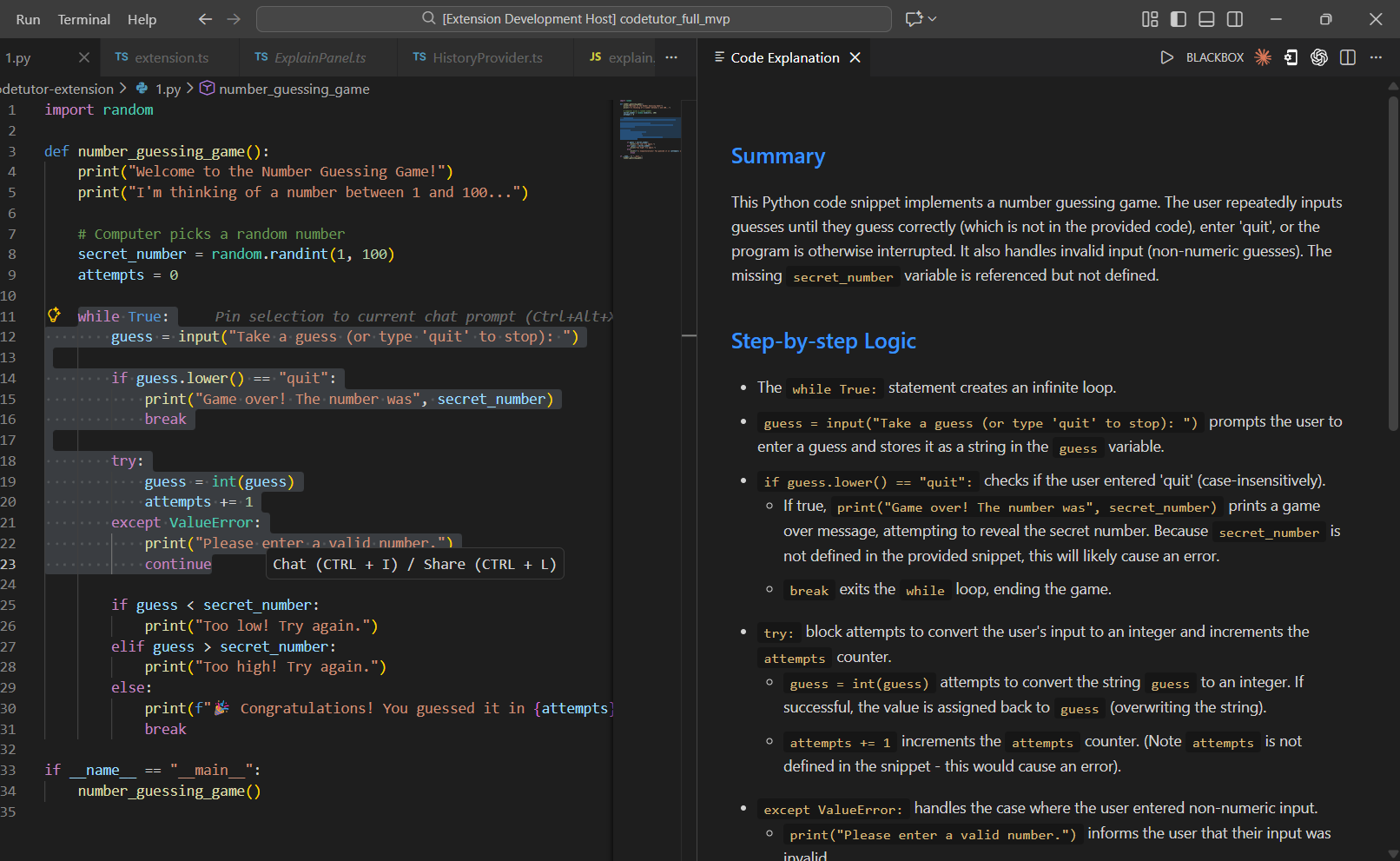The height and width of the screenshot is (861, 1400).
Task: Click the 'def number_guessing_game():' line
Action: coord(157,151)
